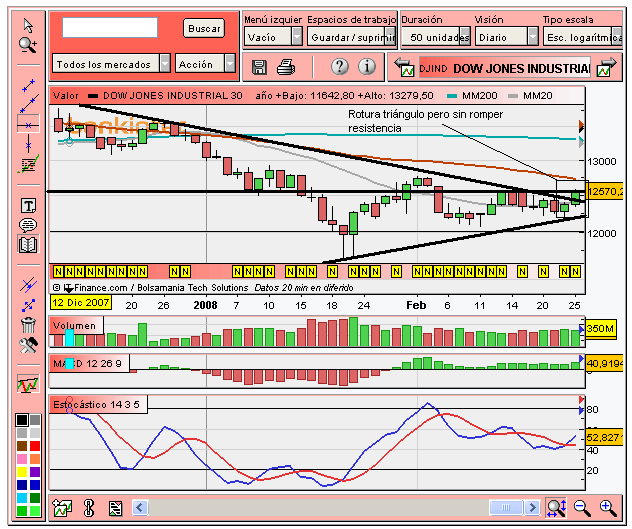Screen dimensions: 632x529
Task: Pick the black color swatch
Action: click(x=22, y=420)
